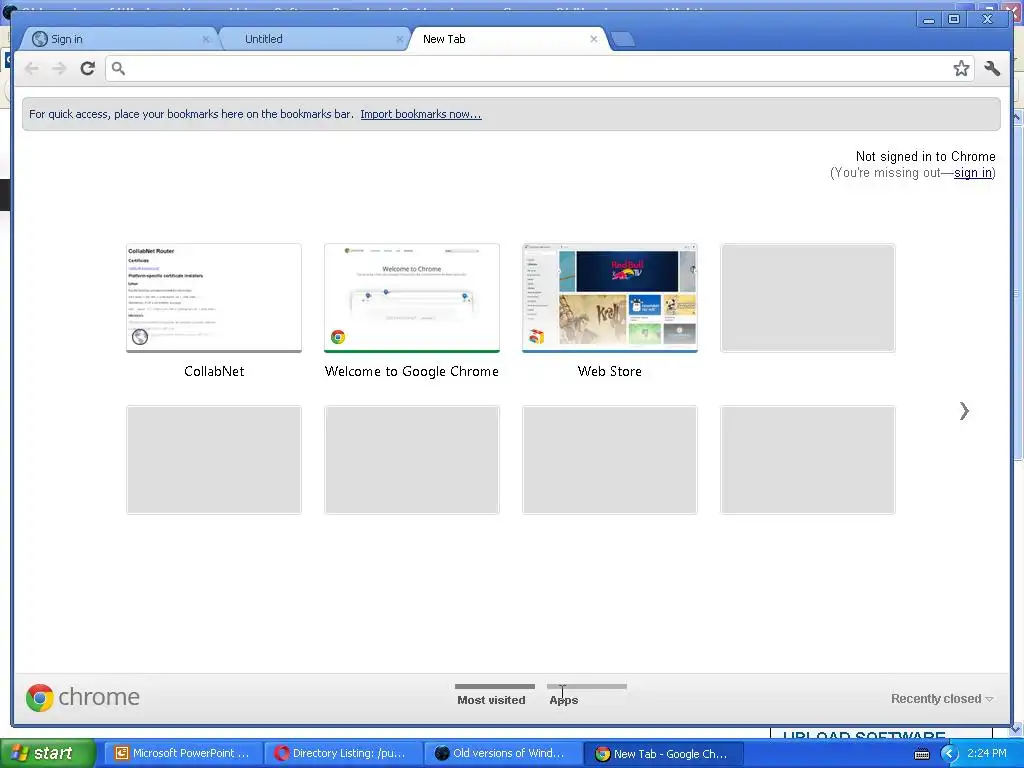Bookmark this page with the star
The height and width of the screenshot is (768, 1024).
[x=961, y=69]
